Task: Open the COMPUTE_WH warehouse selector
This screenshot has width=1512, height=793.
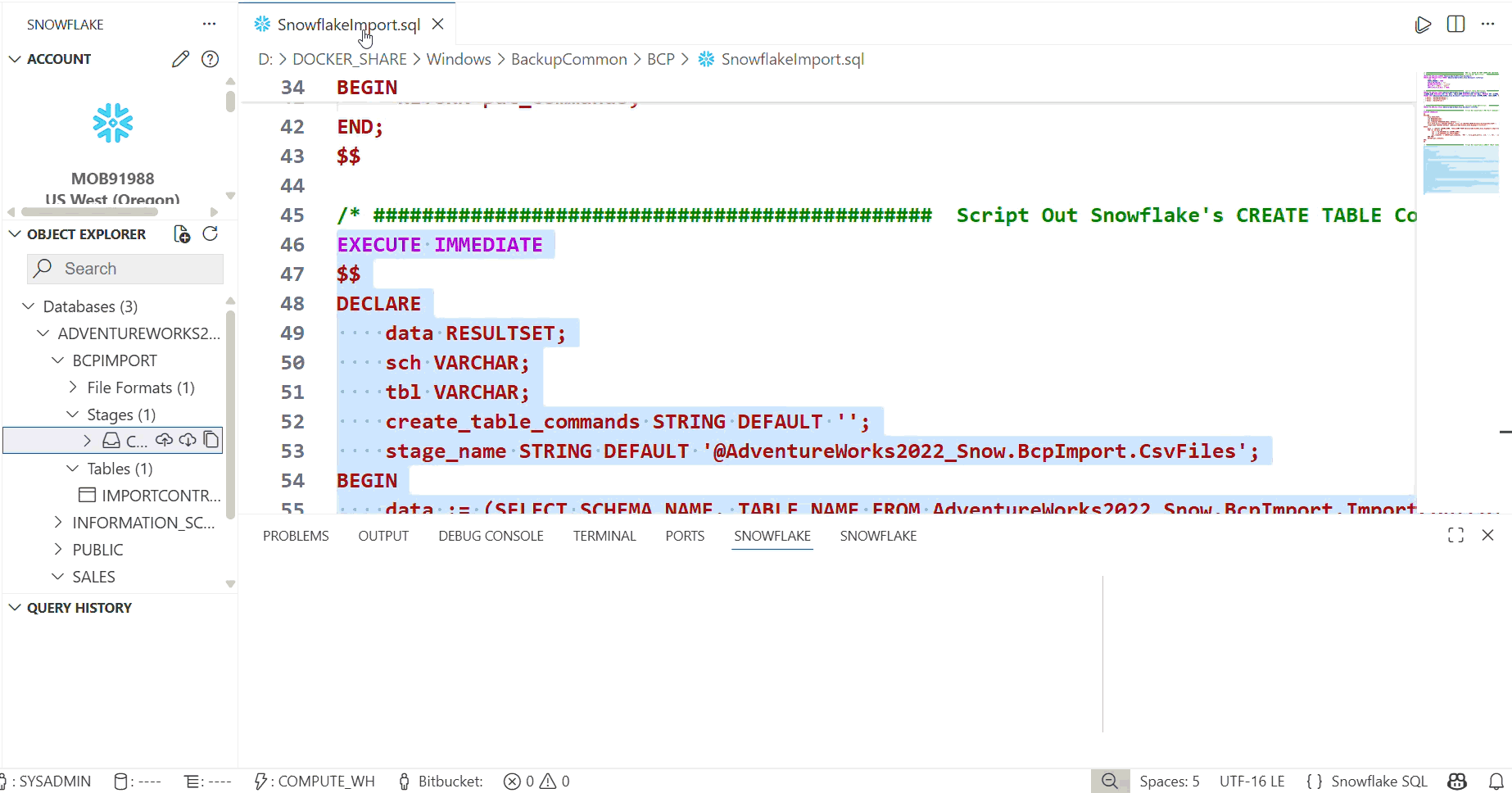Action: 315,782
